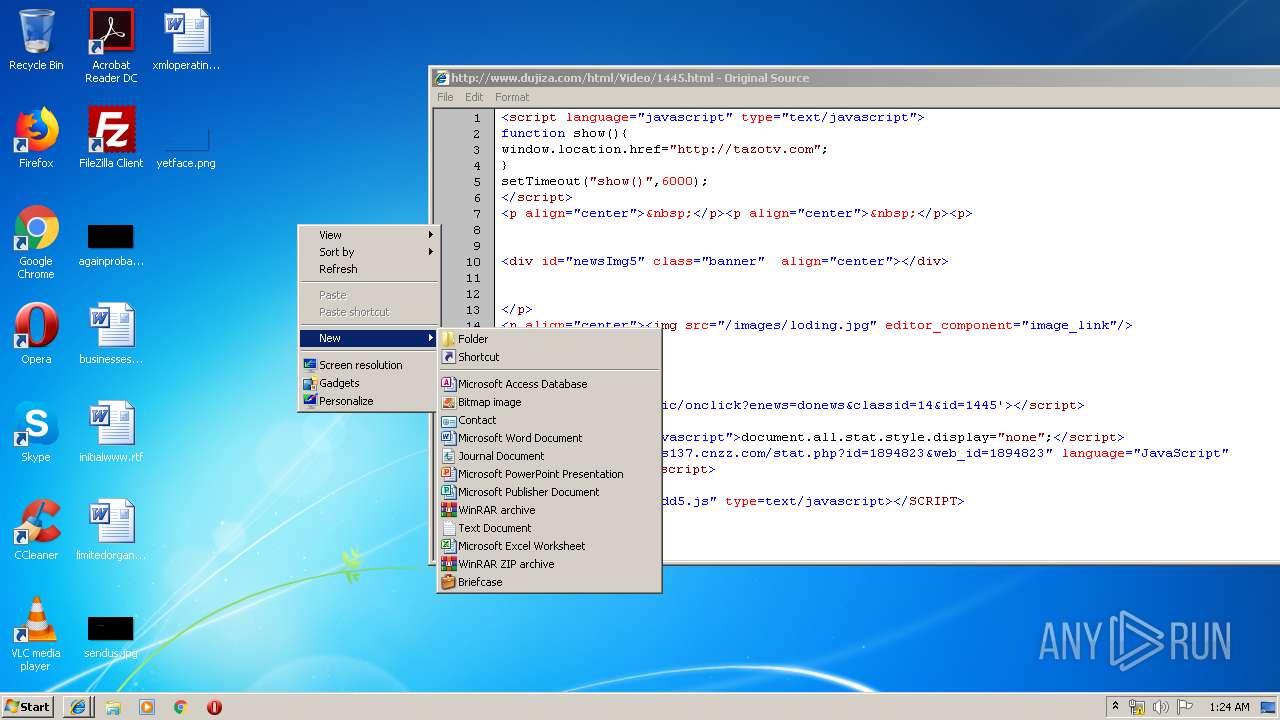Screen dimensions: 1280x720
Task: Open the FileZilla Client shortcut
Action: 111,138
